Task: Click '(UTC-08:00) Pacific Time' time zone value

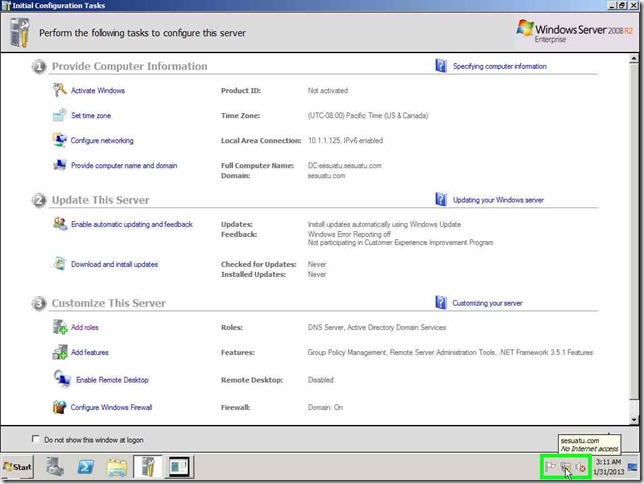Action: tap(368, 115)
